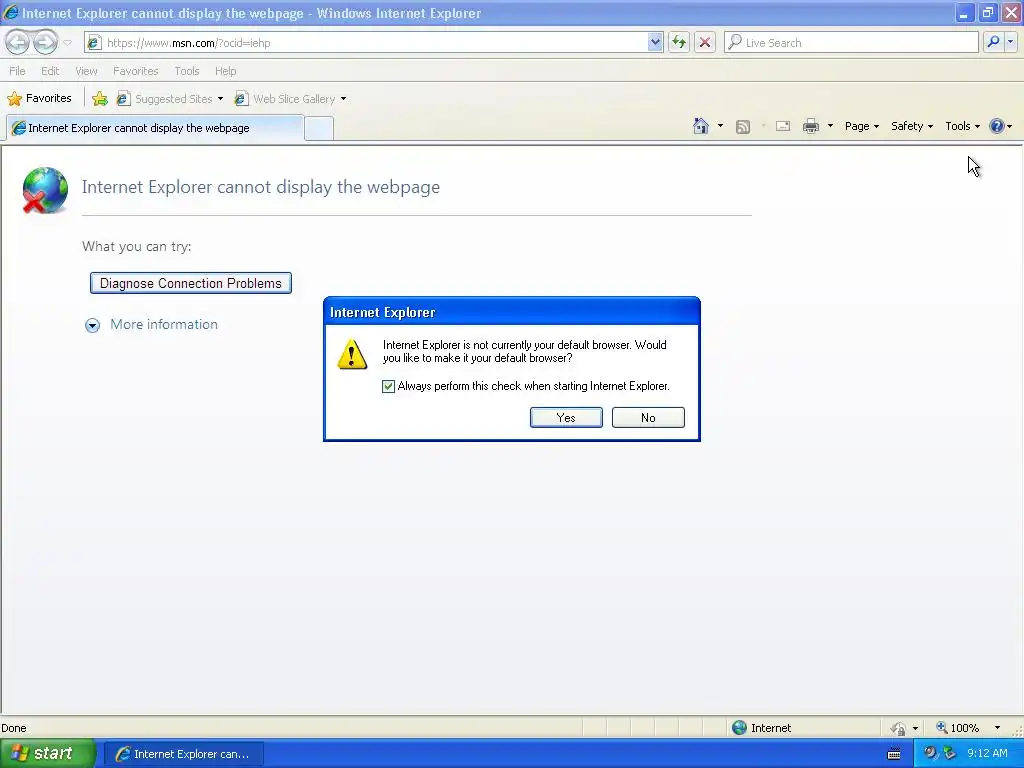The width and height of the screenshot is (1024, 768).
Task: Expand the zoom level dropdown arrow
Action: pyautogui.click(x=997, y=728)
